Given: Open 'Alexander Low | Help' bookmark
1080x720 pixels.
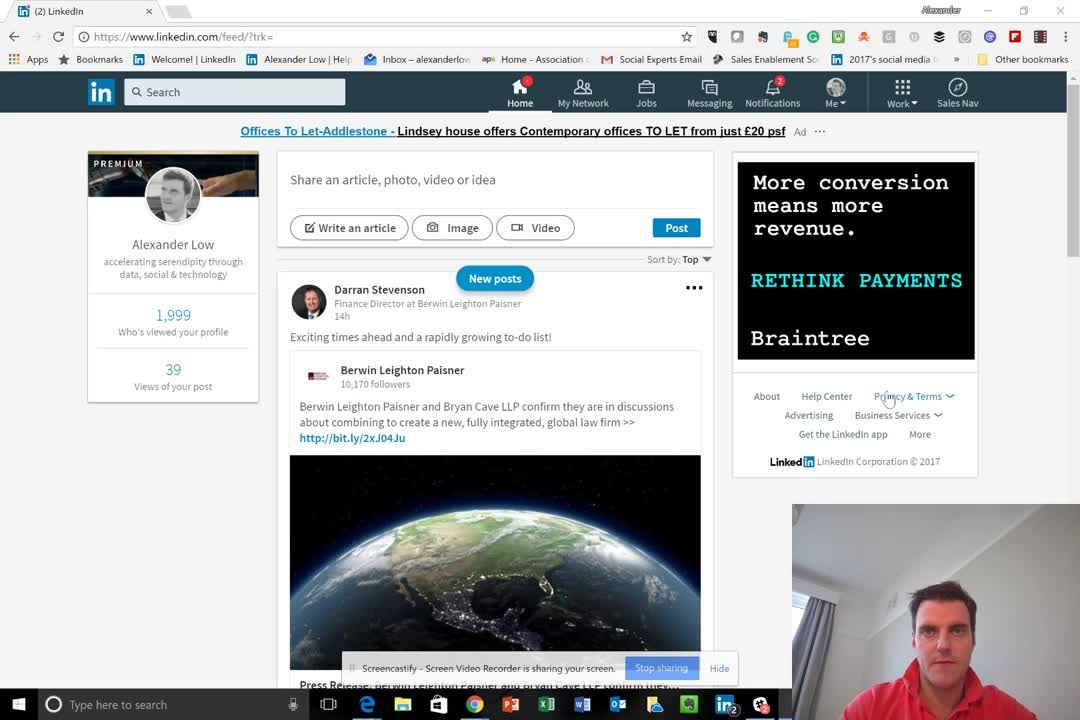Looking at the screenshot, I should 299,59.
